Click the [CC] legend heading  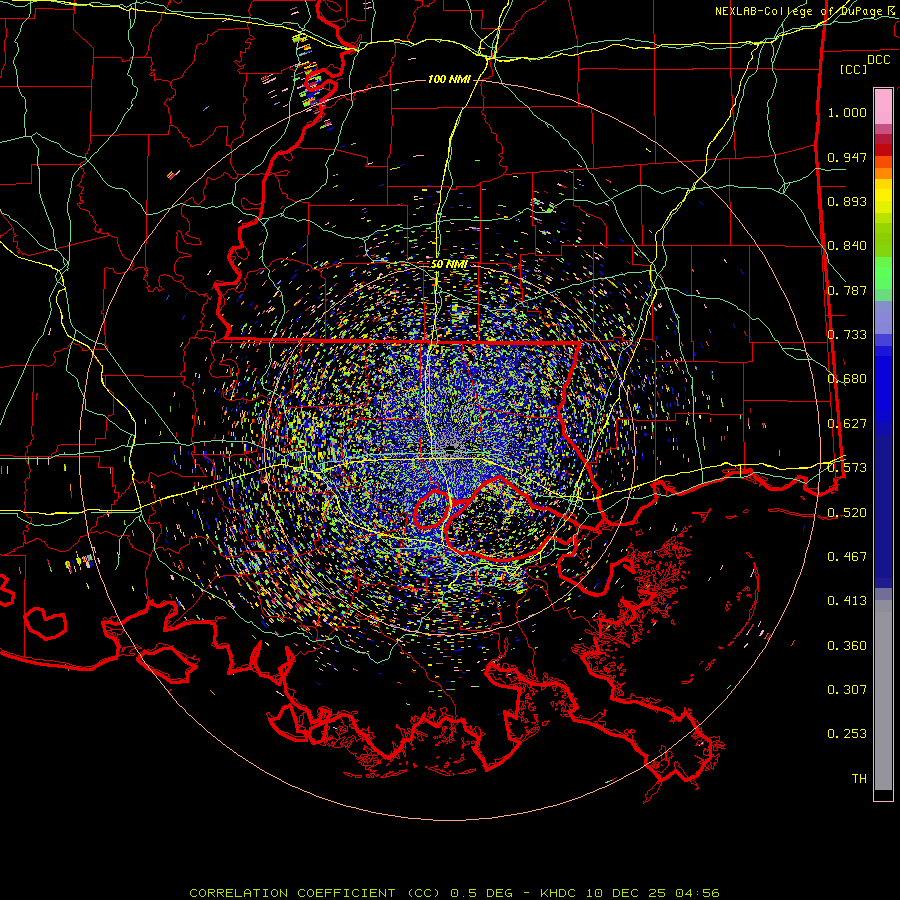[x=854, y=69]
